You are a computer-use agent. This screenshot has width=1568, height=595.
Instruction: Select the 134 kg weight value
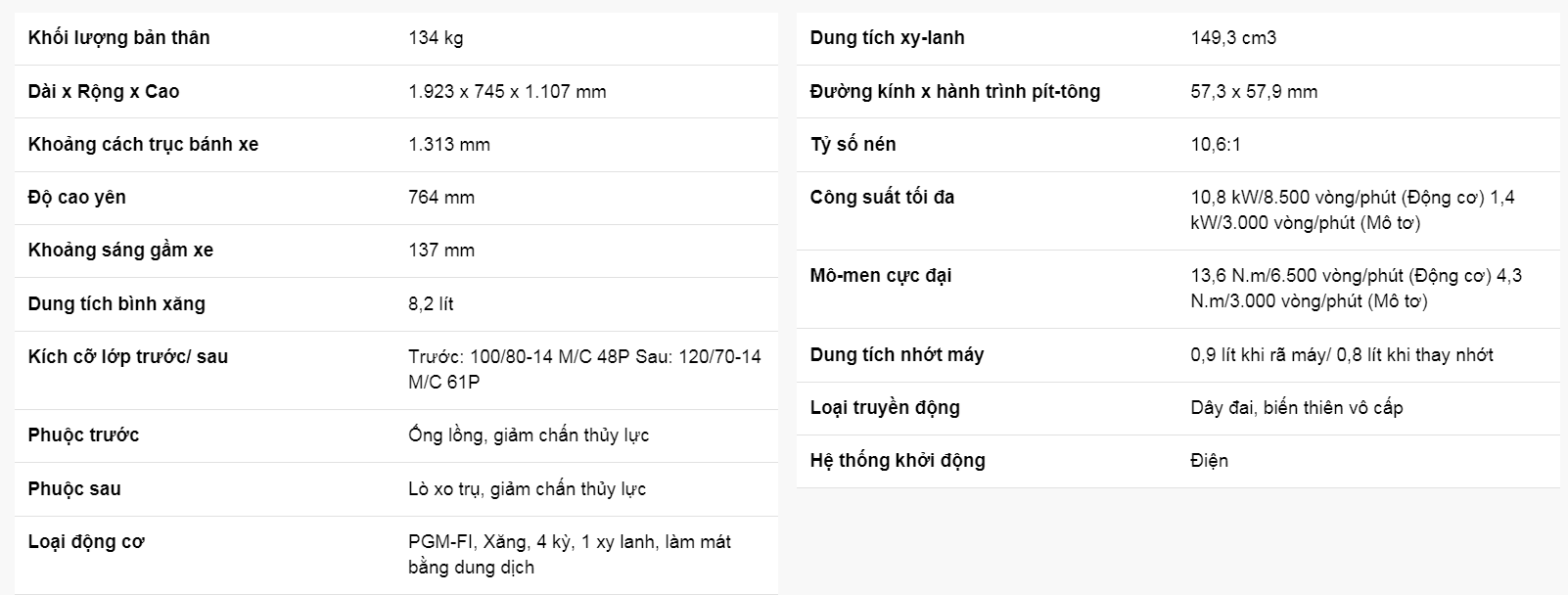tap(436, 38)
